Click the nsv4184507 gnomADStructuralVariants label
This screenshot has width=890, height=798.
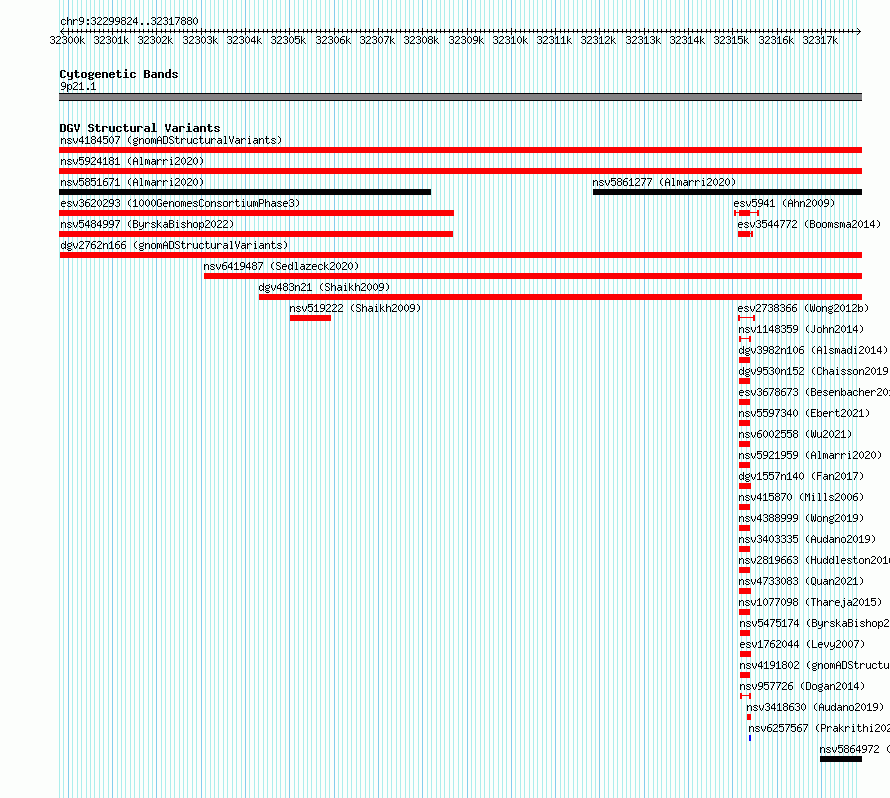tap(171, 140)
